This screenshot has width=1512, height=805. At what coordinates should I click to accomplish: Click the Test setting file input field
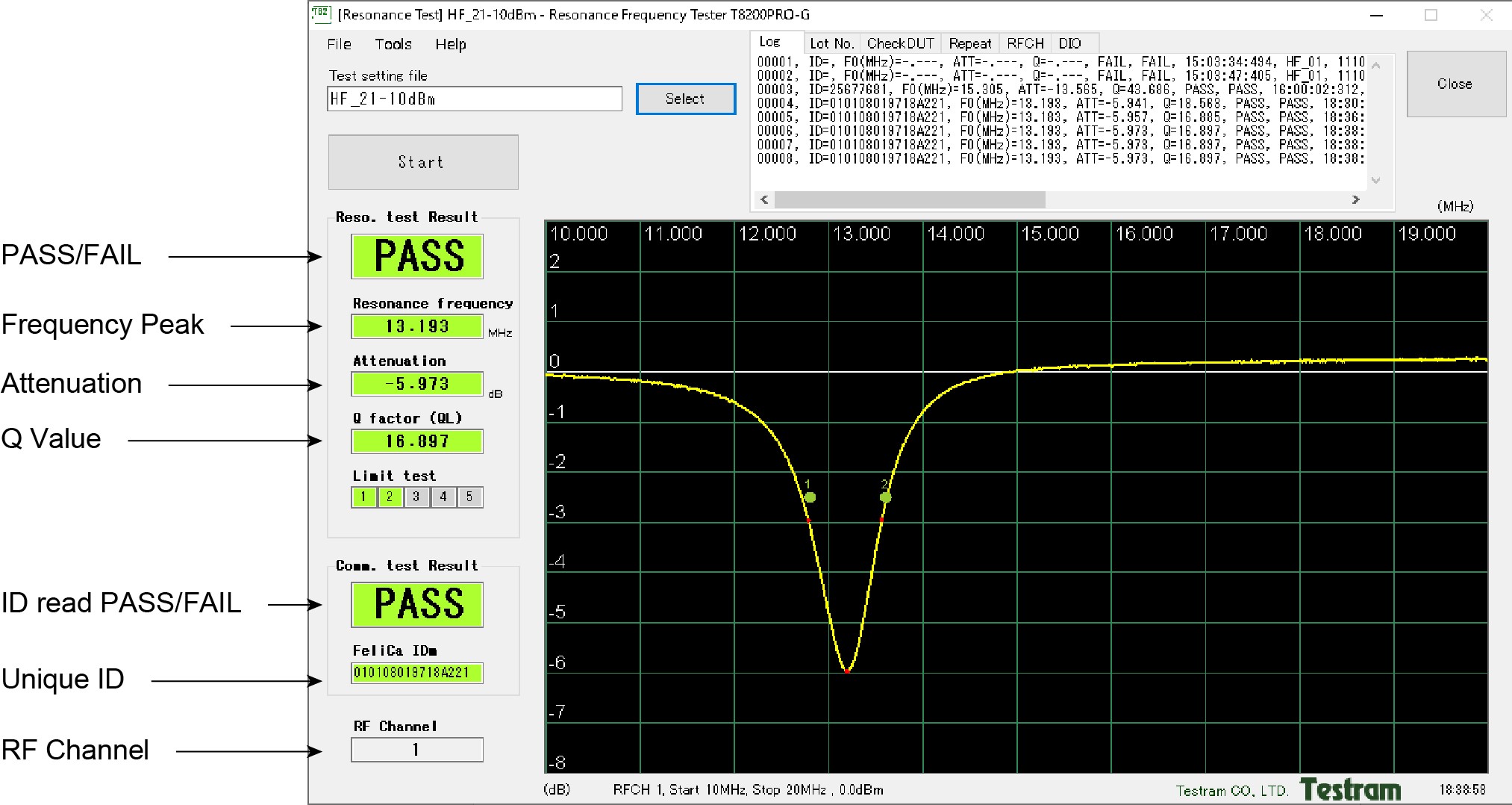(474, 99)
